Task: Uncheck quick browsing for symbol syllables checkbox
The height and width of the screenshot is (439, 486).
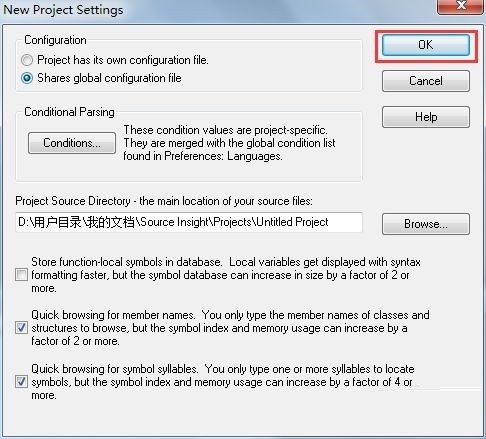Action: click(21, 382)
